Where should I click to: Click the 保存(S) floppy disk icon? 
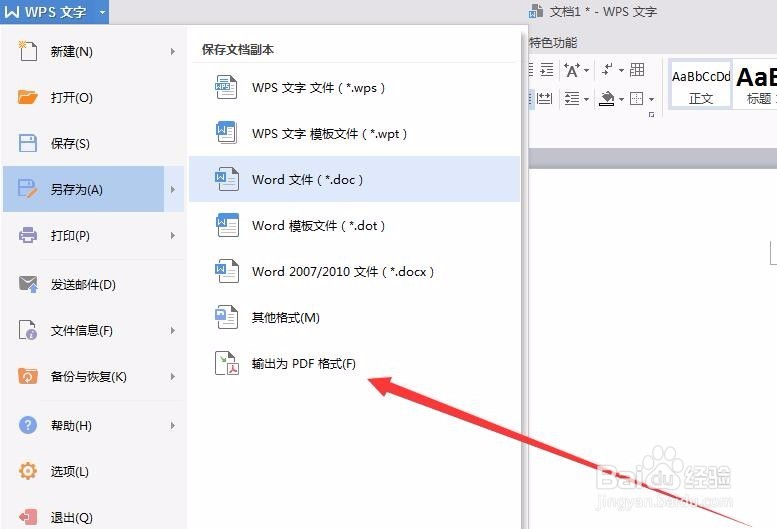[x=28, y=143]
